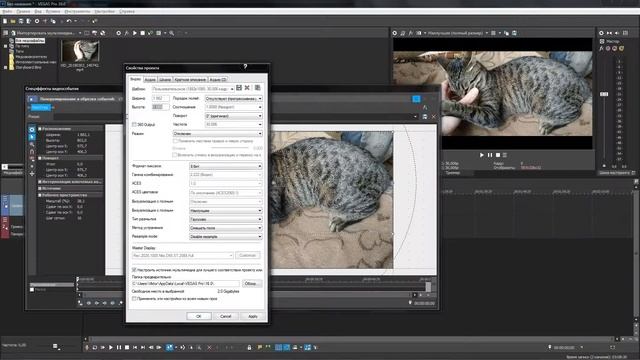The height and width of the screenshot is (360, 640).
Task: Toggle the swap left/right checkbox under stereoscopic mode
Action: 175,141
